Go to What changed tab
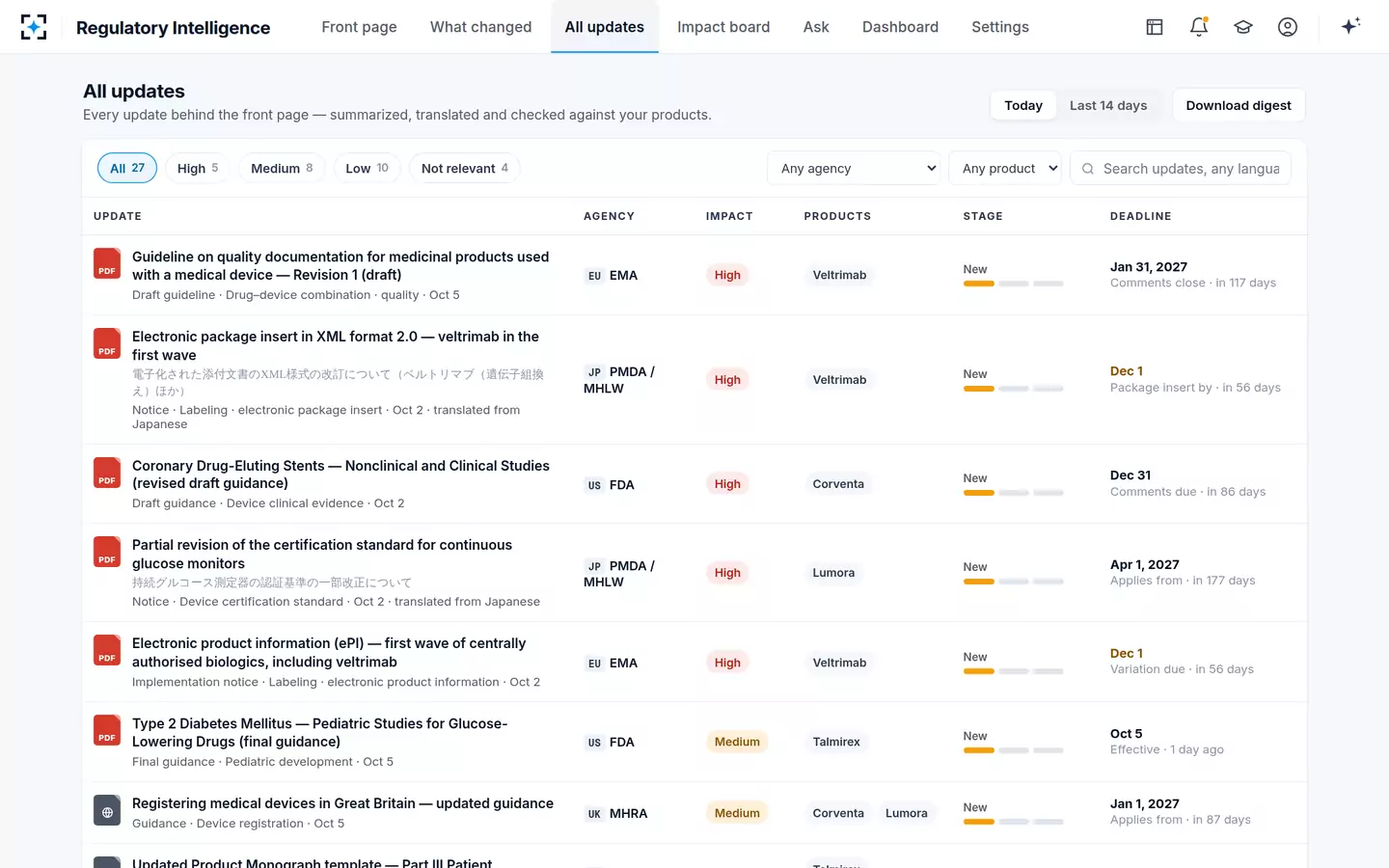This screenshot has width=1389, height=868. click(x=480, y=27)
